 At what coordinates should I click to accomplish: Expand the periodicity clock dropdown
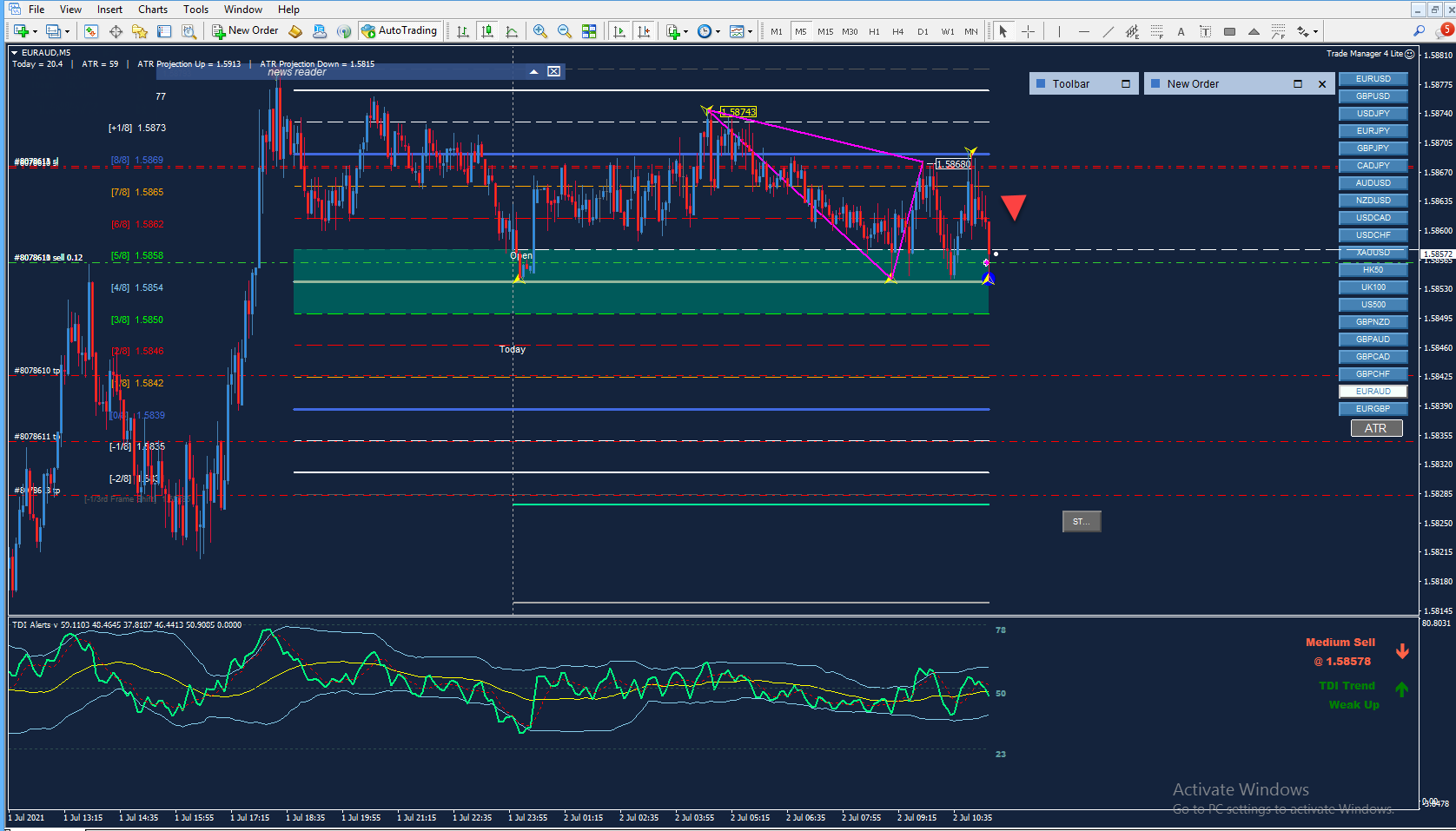coord(718,32)
